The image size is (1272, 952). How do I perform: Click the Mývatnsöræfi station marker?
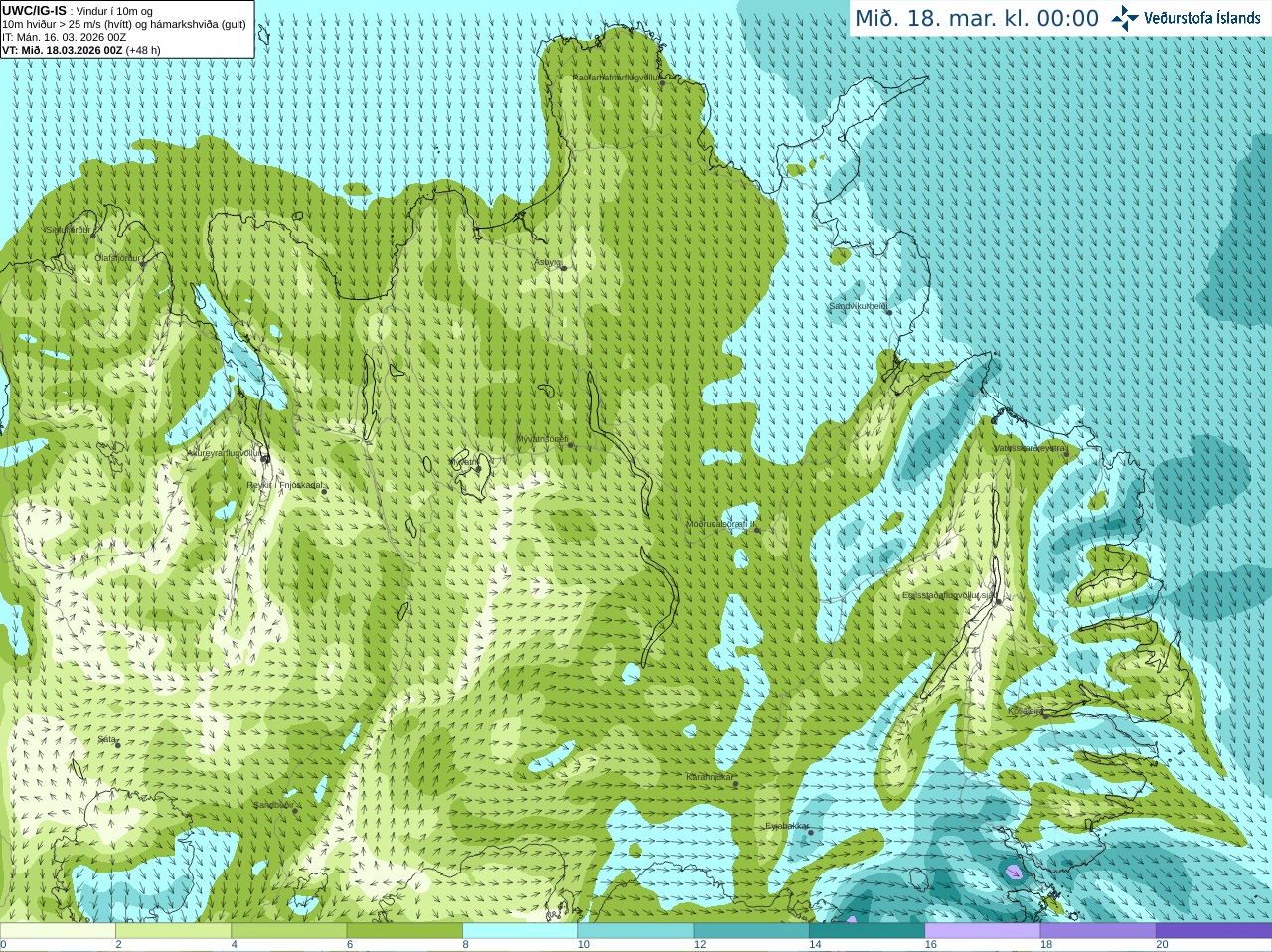pos(571,445)
